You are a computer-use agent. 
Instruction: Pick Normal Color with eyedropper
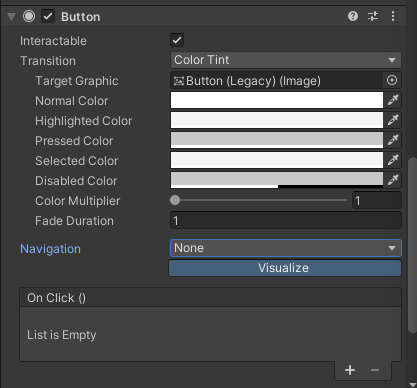393,100
